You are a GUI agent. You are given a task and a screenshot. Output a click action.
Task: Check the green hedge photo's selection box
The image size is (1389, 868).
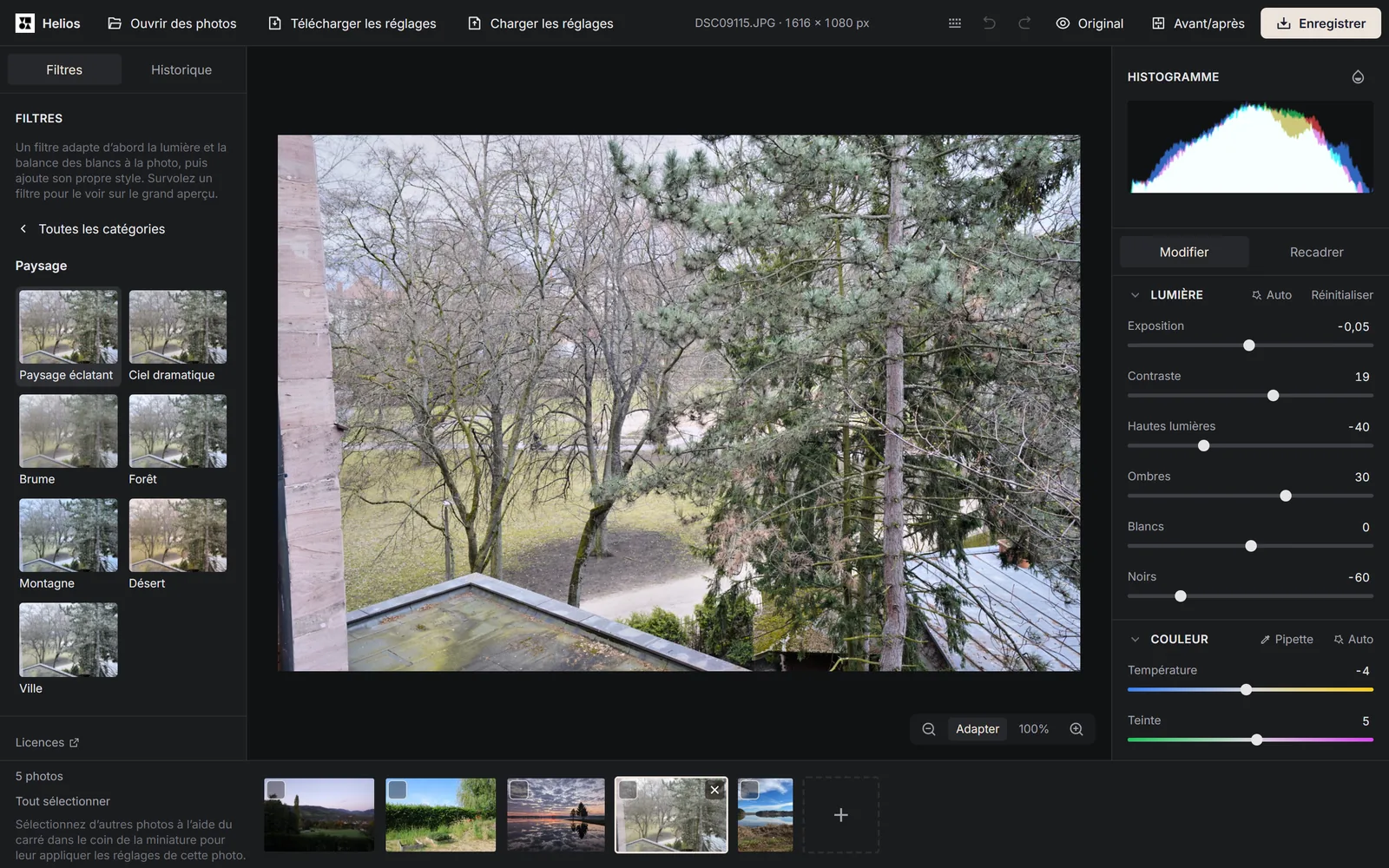(398, 789)
